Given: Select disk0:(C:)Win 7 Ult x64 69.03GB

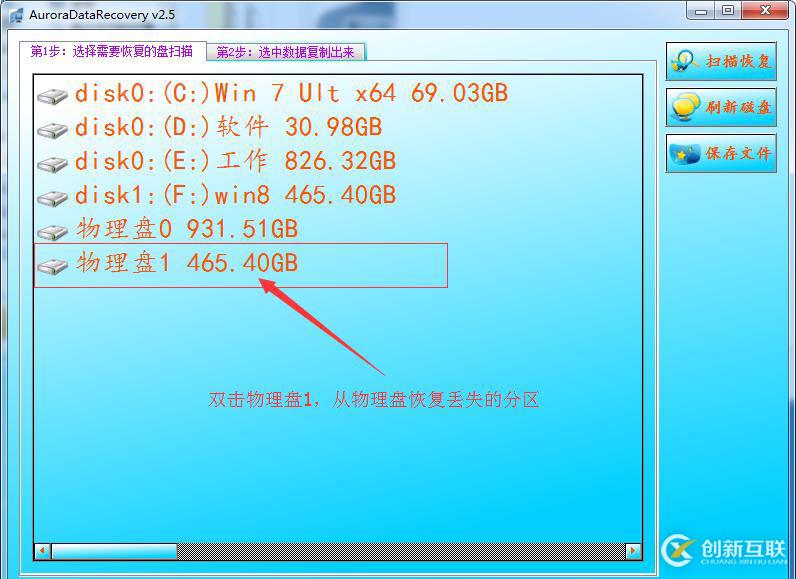Looking at the screenshot, I should (291, 93).
